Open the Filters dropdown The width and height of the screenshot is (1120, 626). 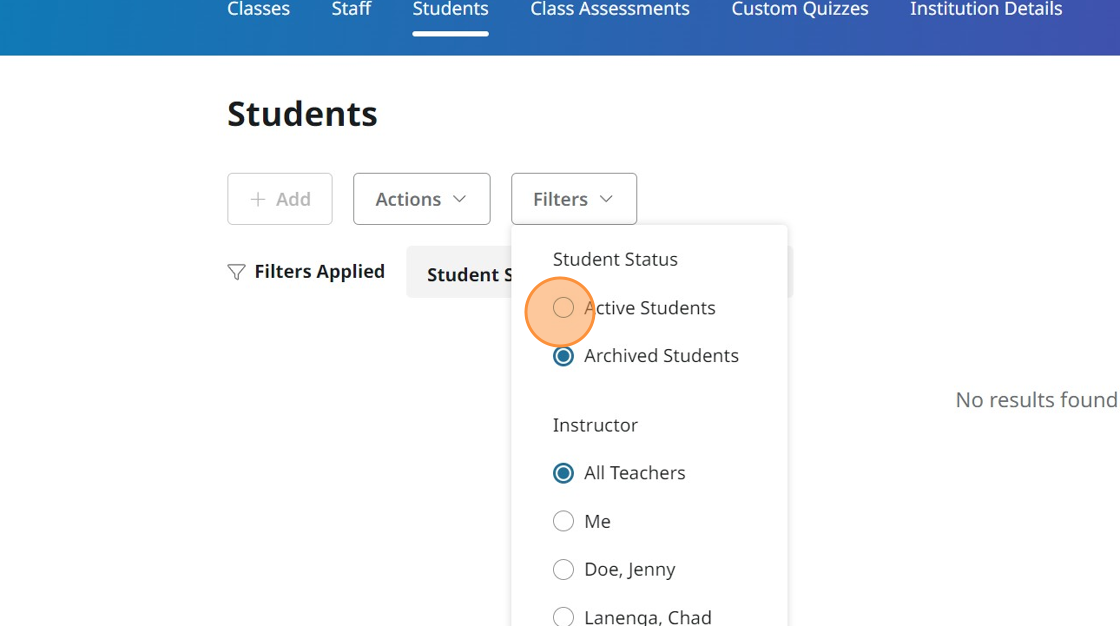click(573, 199)
